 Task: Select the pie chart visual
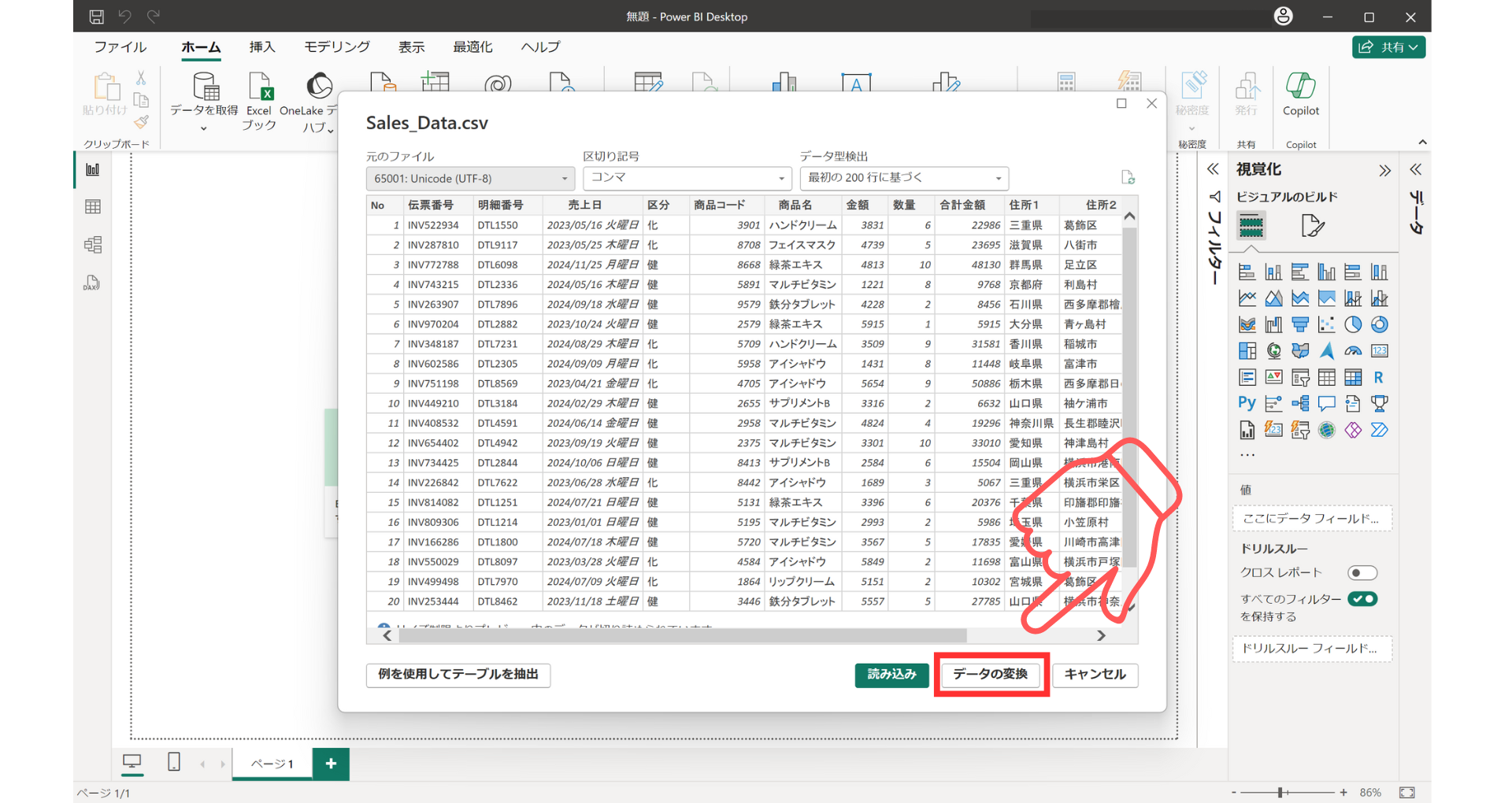tap(1352, 324)
